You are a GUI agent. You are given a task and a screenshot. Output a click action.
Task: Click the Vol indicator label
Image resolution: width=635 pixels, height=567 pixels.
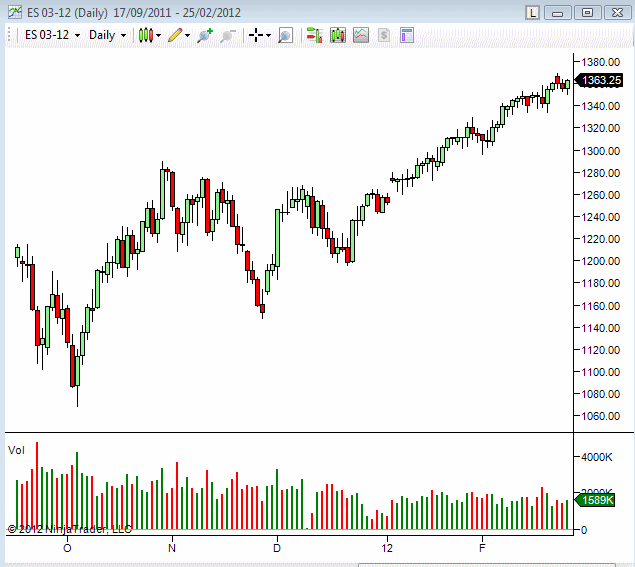tap(16, 450)
